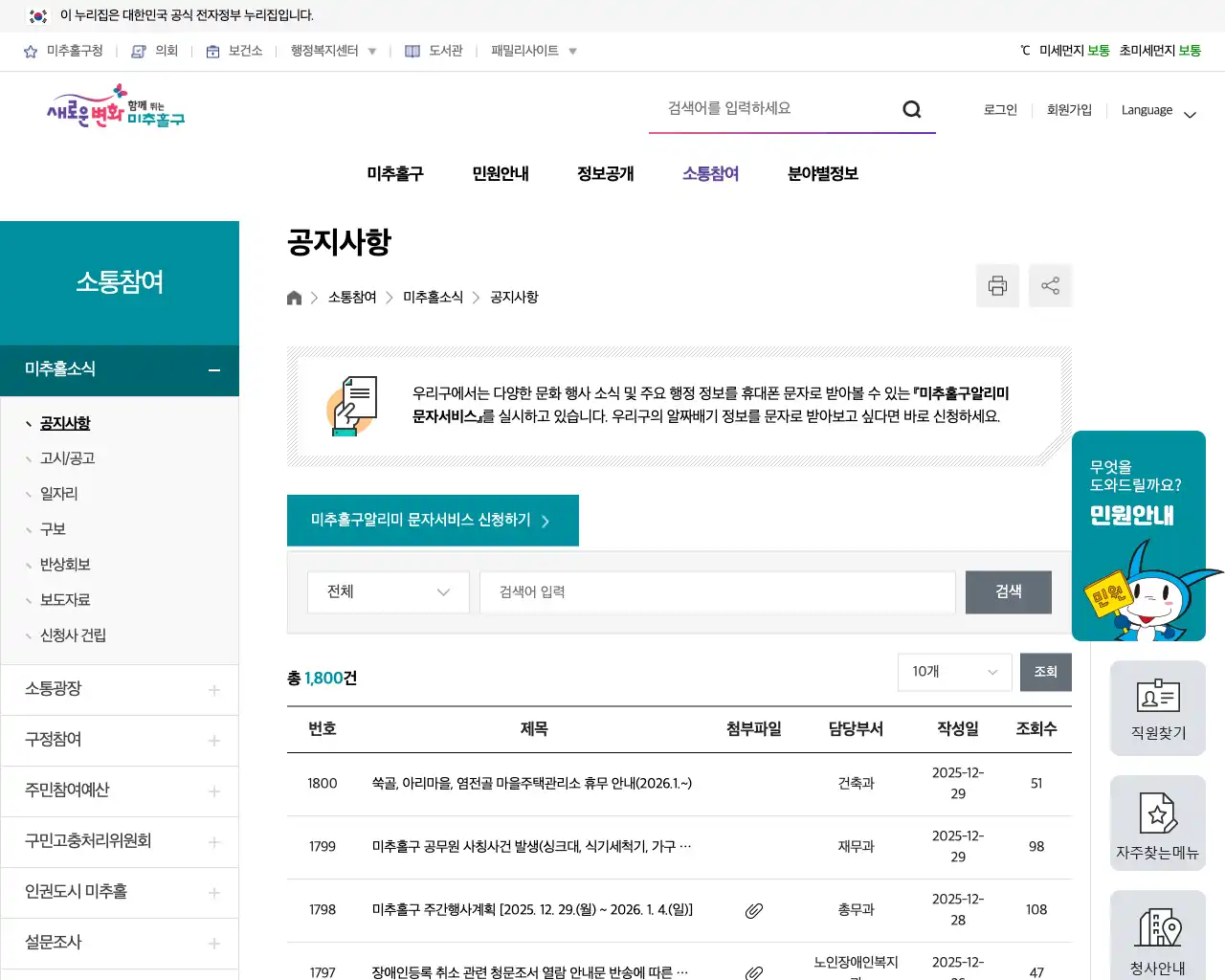Open 직원찾기 from the right side panel

point(1157,708)
